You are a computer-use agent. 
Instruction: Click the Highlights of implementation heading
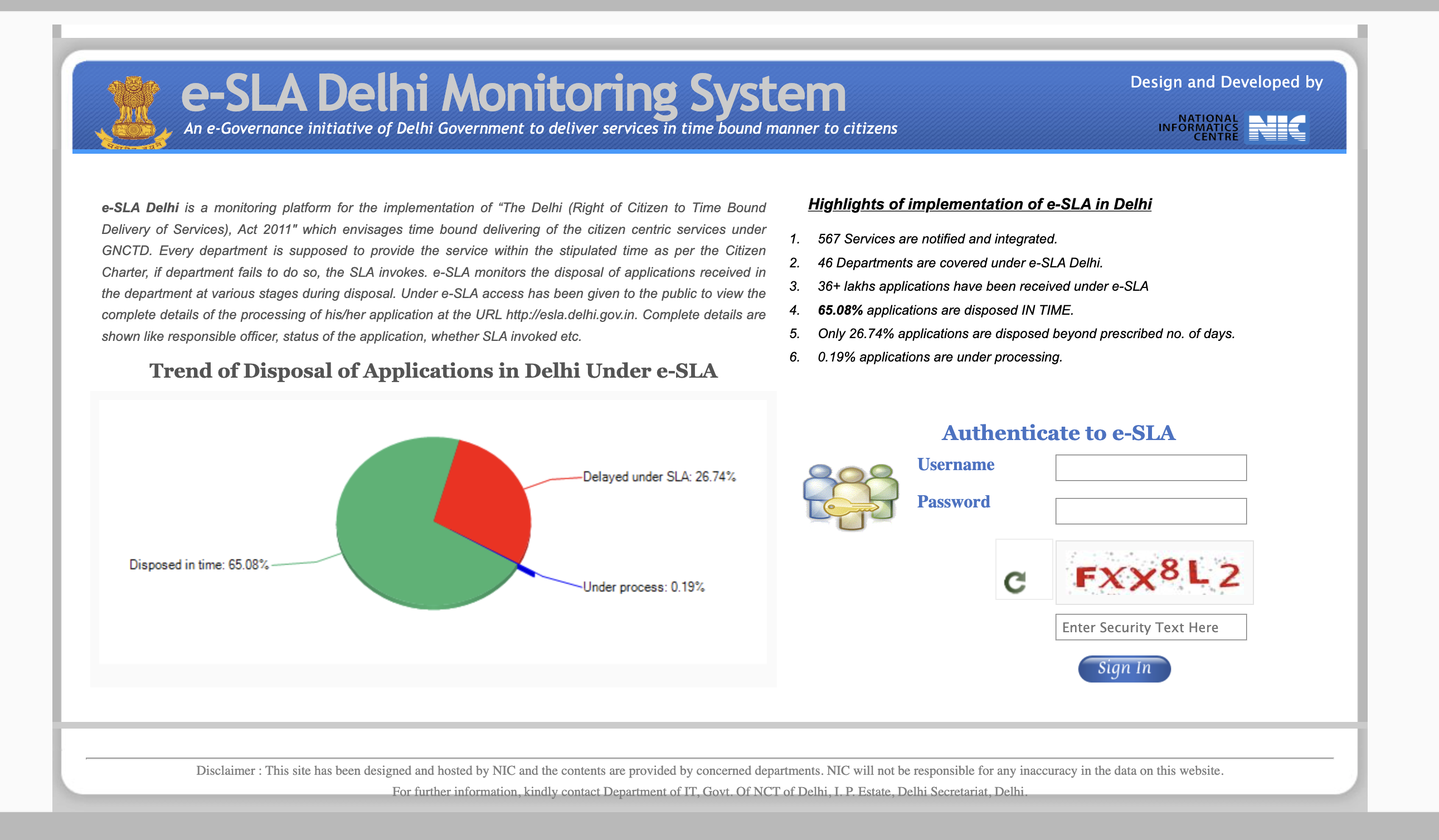click(979, 204)
